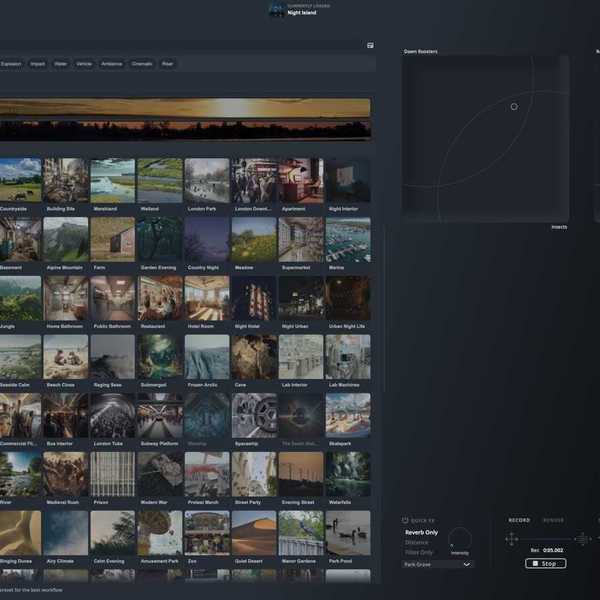Select the Submerged environment thumbnail
This screenshot has height=600, width=600.
[160, 357]
